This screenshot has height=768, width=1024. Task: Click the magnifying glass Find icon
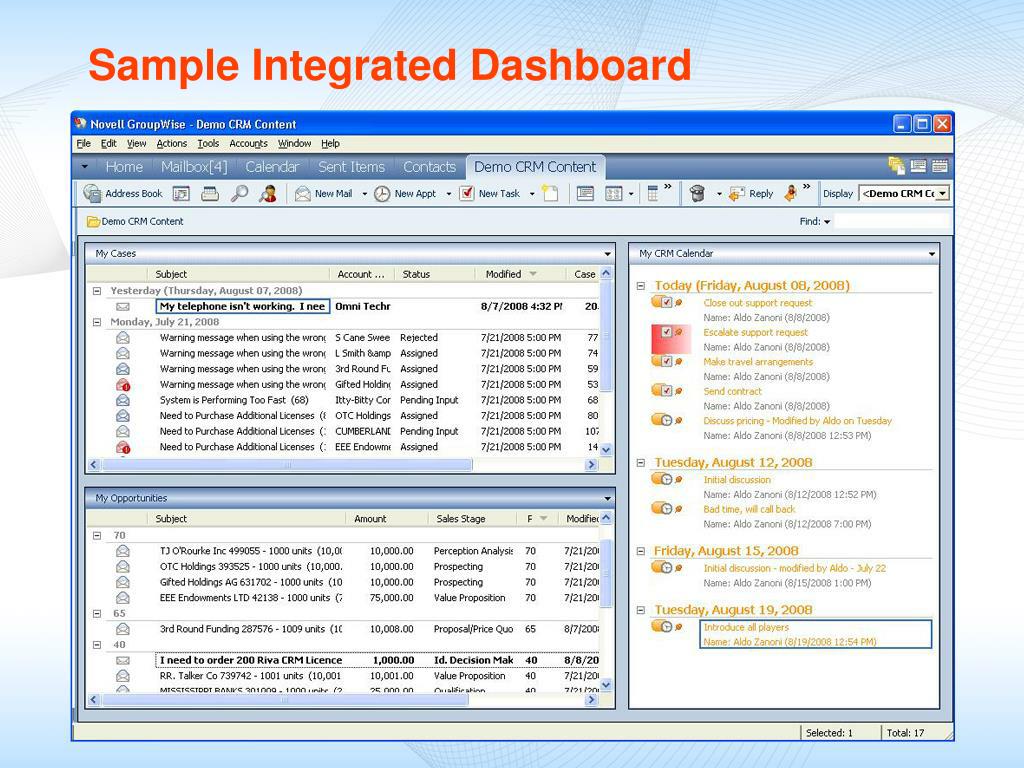pos(239,193)
